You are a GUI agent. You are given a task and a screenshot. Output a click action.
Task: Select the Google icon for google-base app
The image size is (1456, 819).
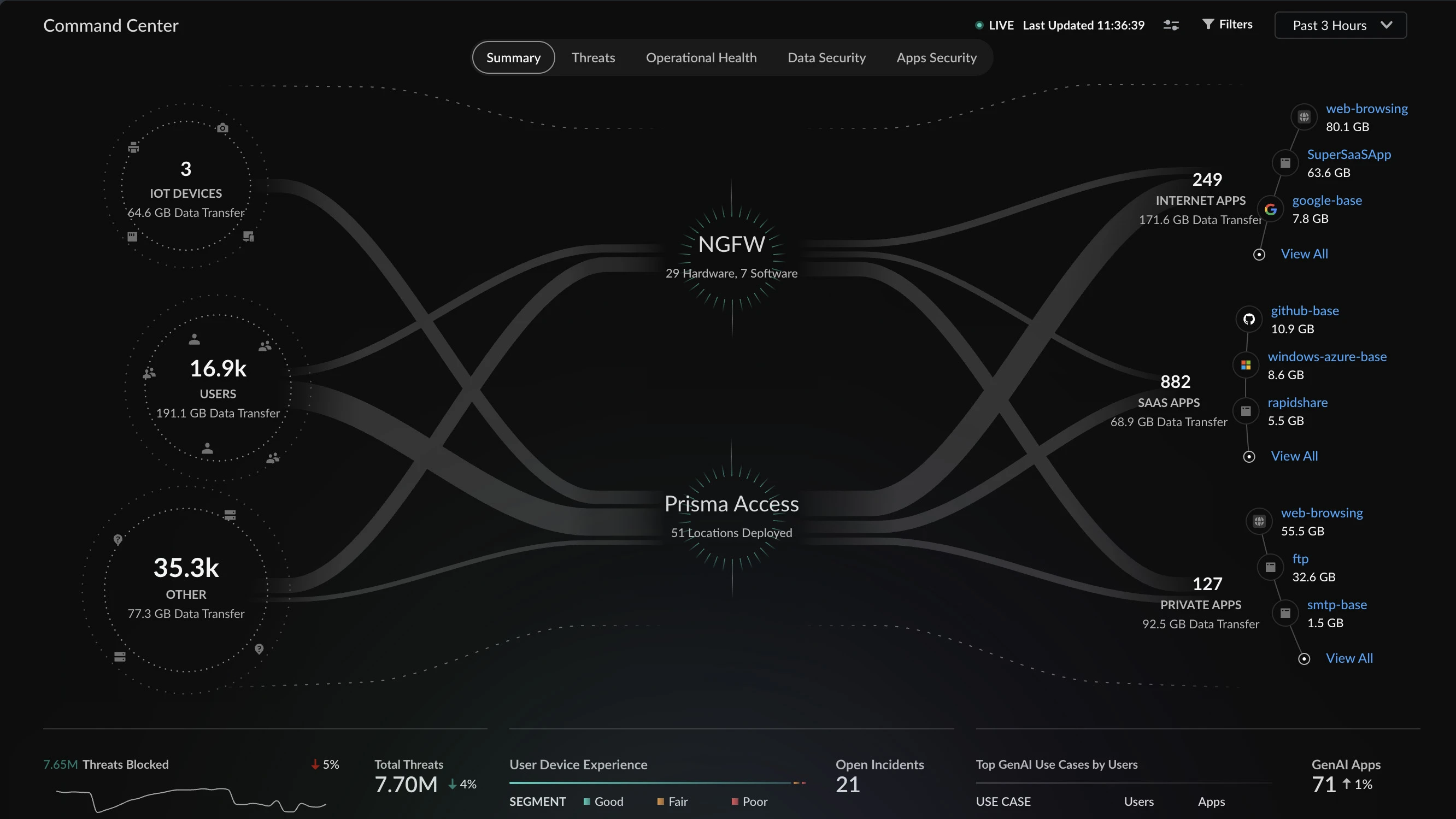(x=1270, y=209)
